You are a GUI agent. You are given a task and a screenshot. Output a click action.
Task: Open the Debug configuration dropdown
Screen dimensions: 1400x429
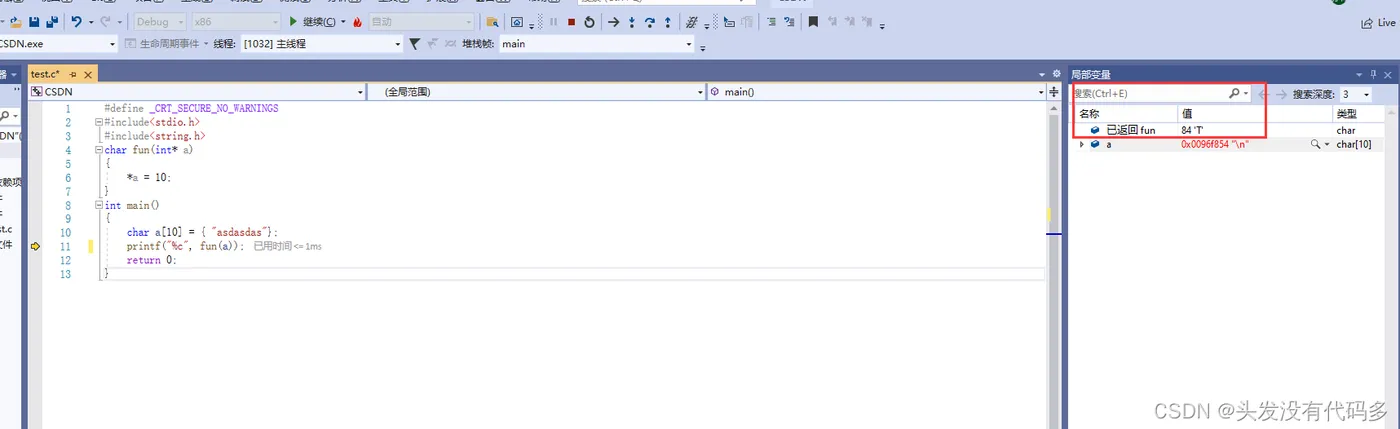159,21
